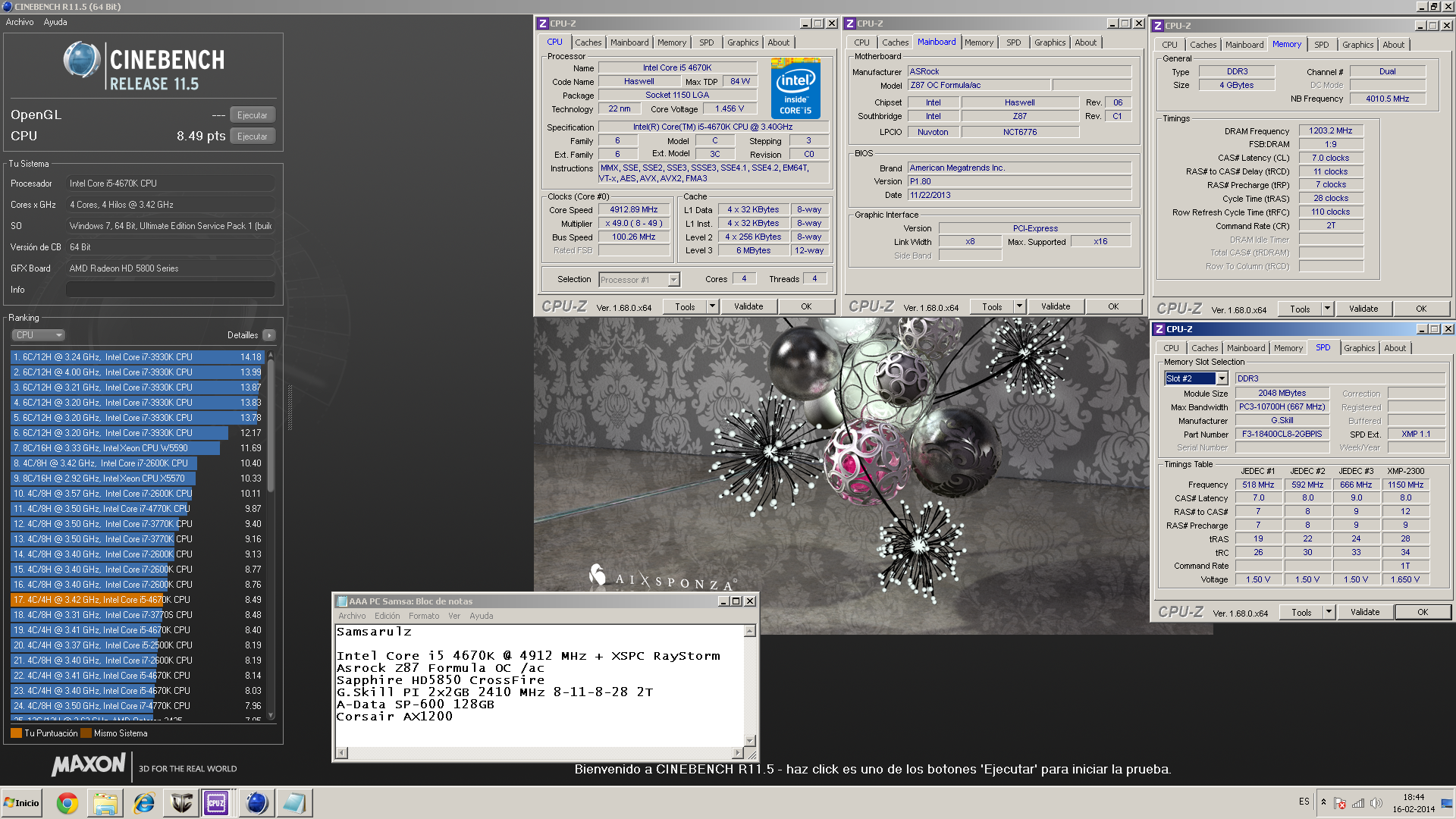Click the ES language indicator in taskbar
1456x819 pixels.
pos(1304,802)
